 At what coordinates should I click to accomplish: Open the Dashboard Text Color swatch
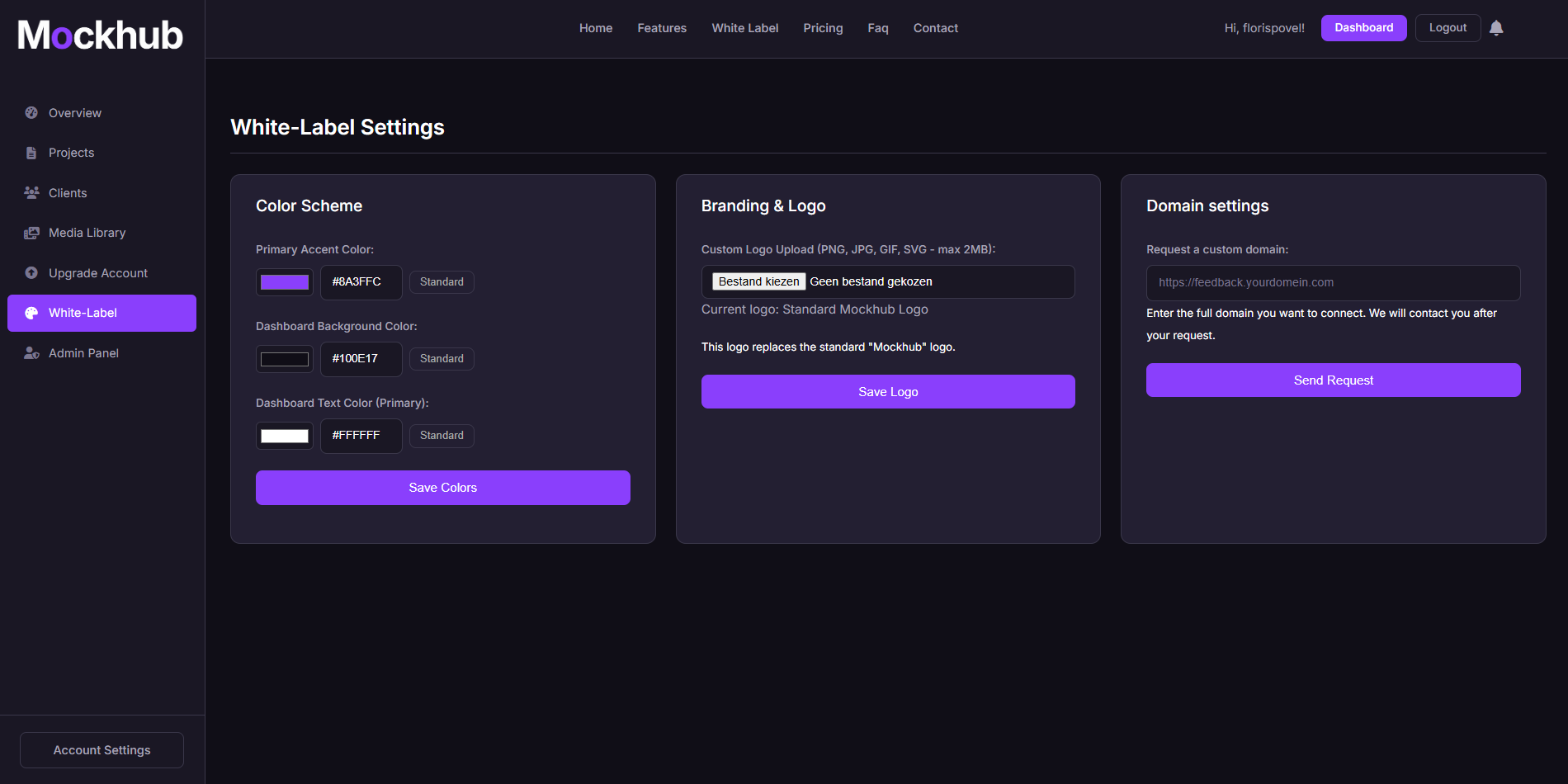[x=285, y=436]
